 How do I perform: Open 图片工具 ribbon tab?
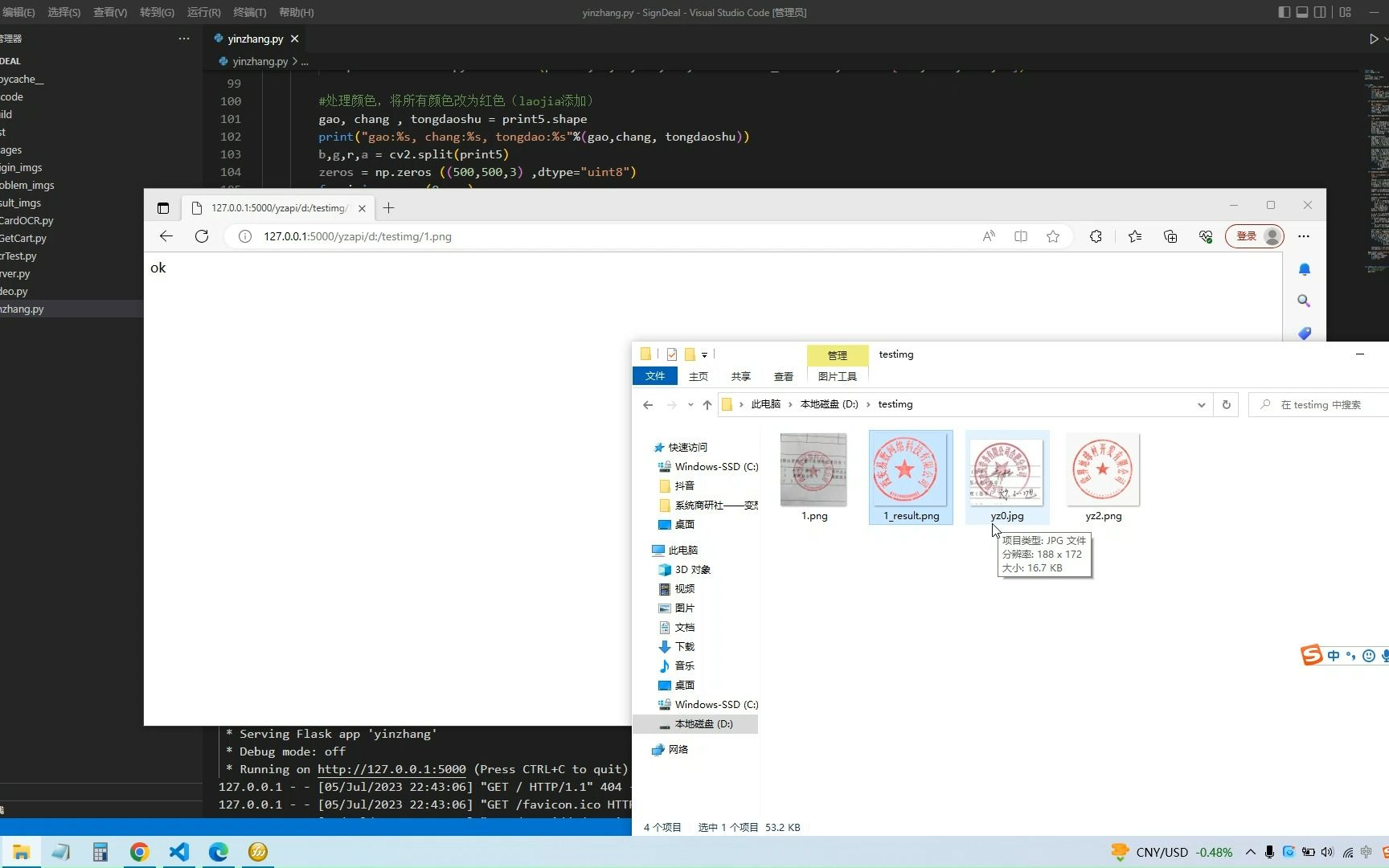tap(838, 376)
